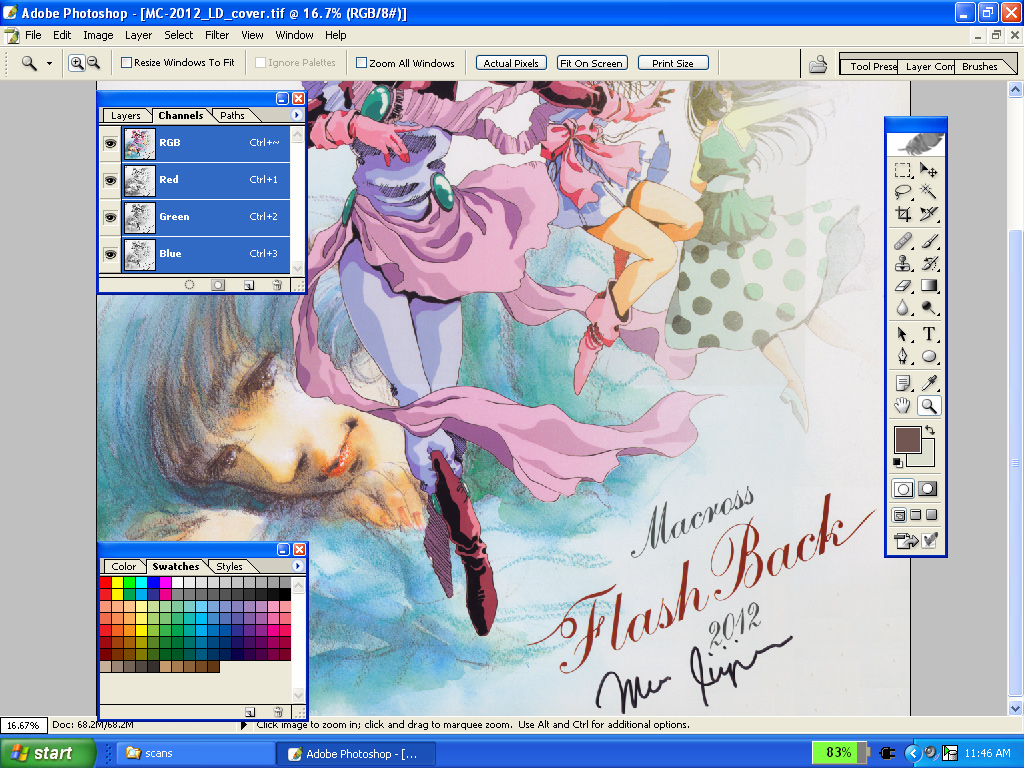
Task: Delete swatch using Swatches trash icon
Action: point(278,711)
